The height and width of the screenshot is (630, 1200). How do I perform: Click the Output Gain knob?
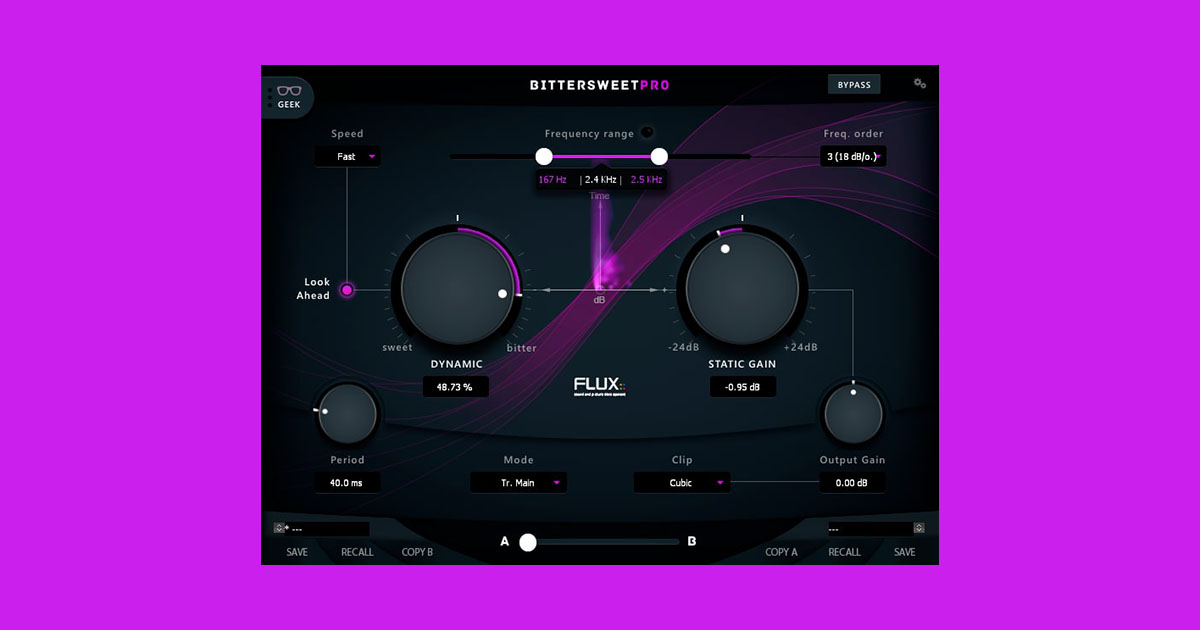coord(853,415)
